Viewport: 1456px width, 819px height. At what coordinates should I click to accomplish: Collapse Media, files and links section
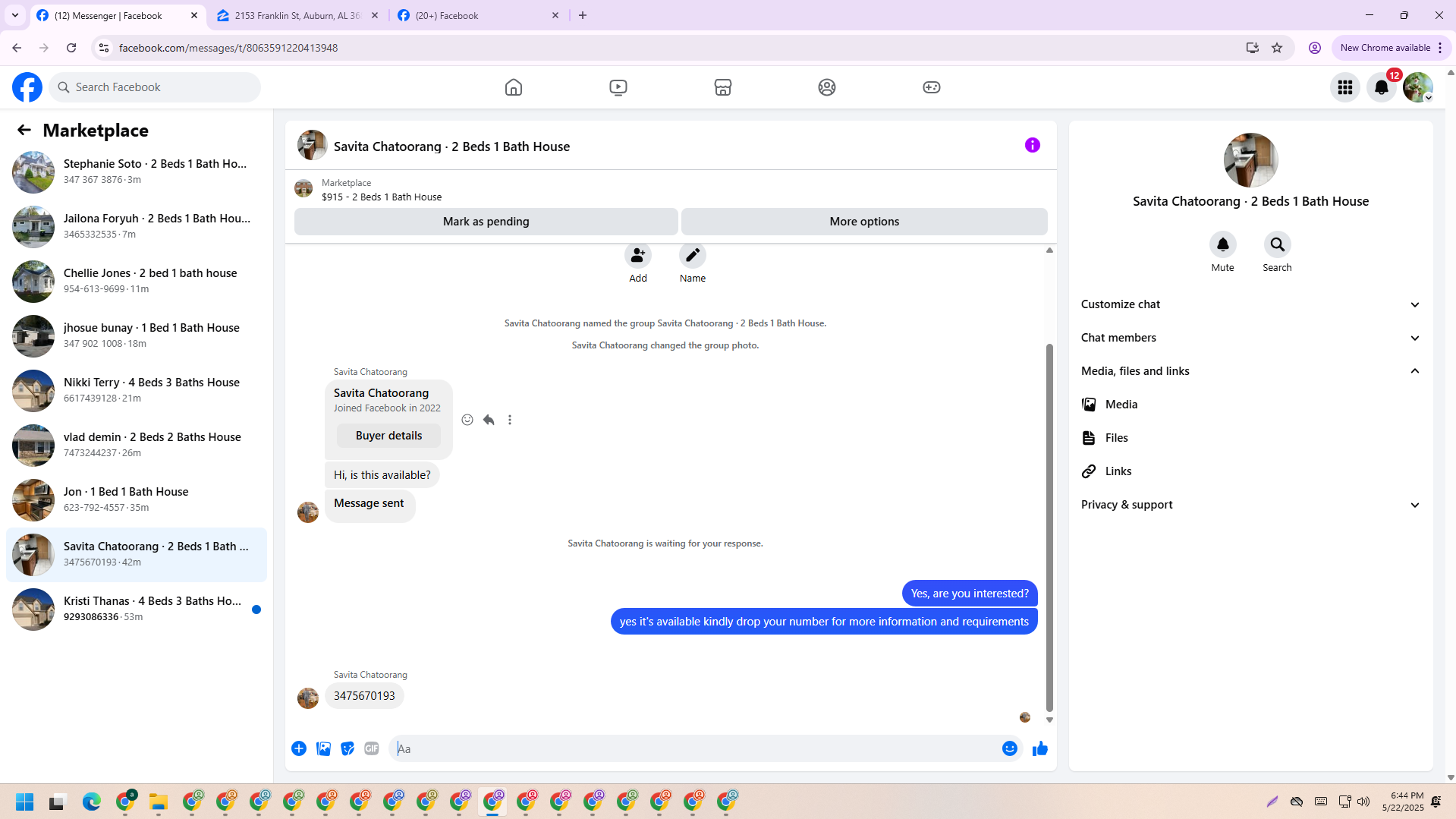(1250, 371)
